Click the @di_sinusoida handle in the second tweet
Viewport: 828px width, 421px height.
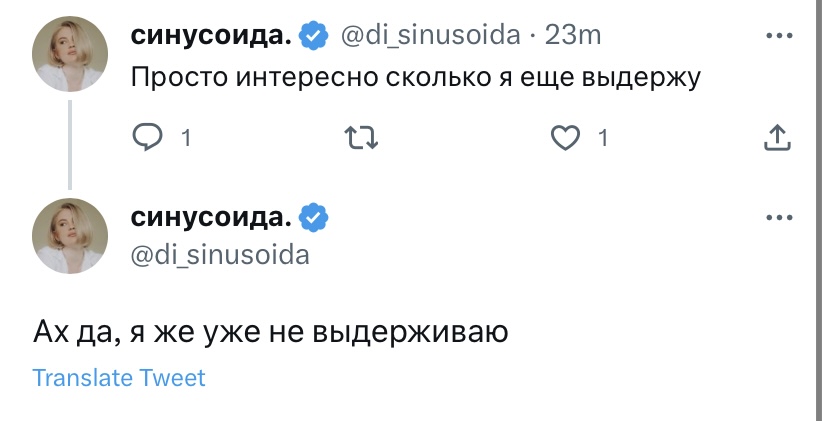220,255
